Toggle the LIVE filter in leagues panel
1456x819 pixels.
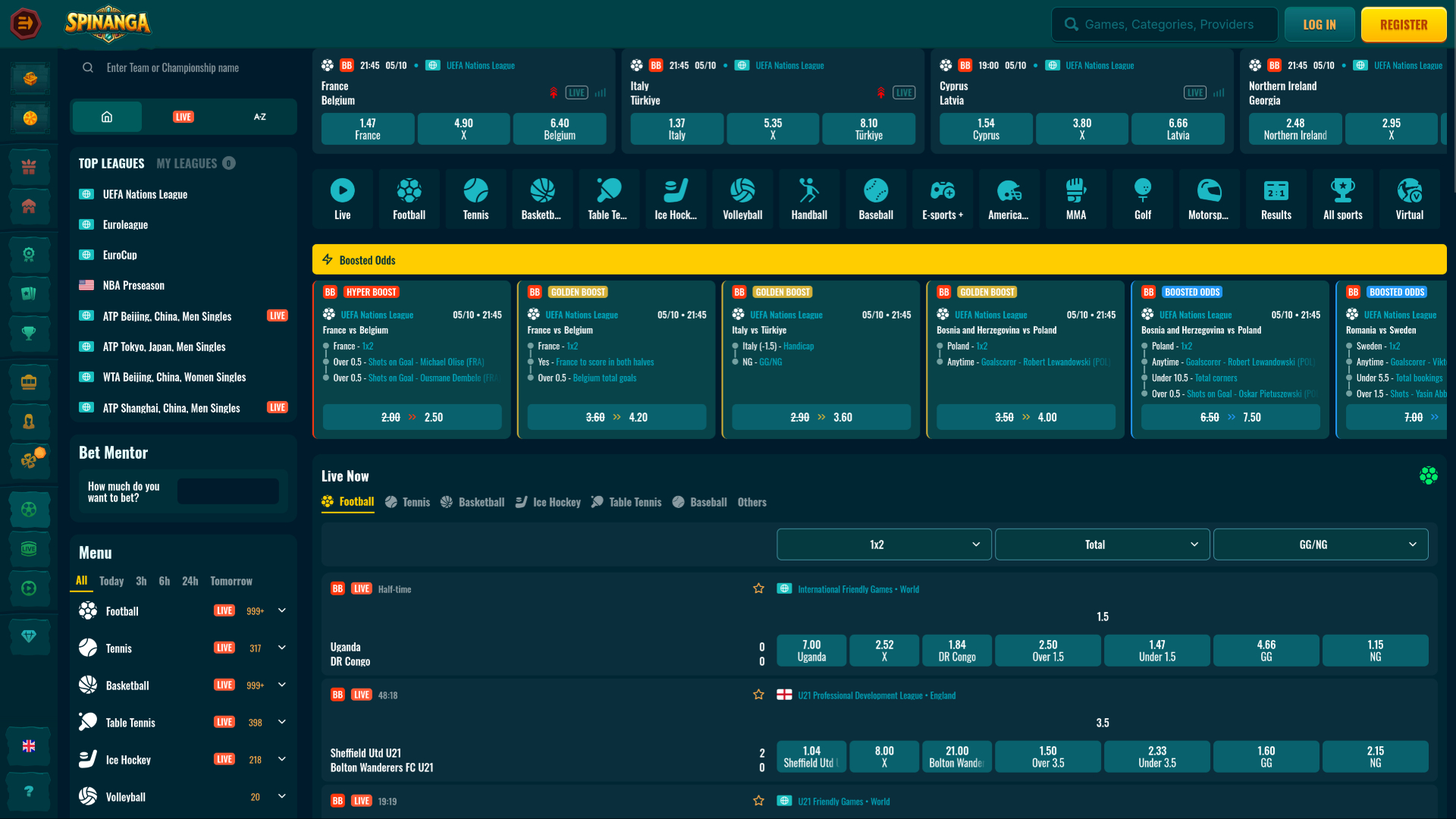[x=184, y=117]
